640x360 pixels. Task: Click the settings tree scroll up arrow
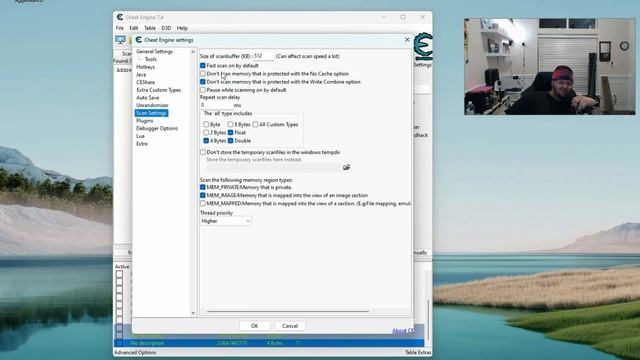pyautogui.click(x=193, y=52)
